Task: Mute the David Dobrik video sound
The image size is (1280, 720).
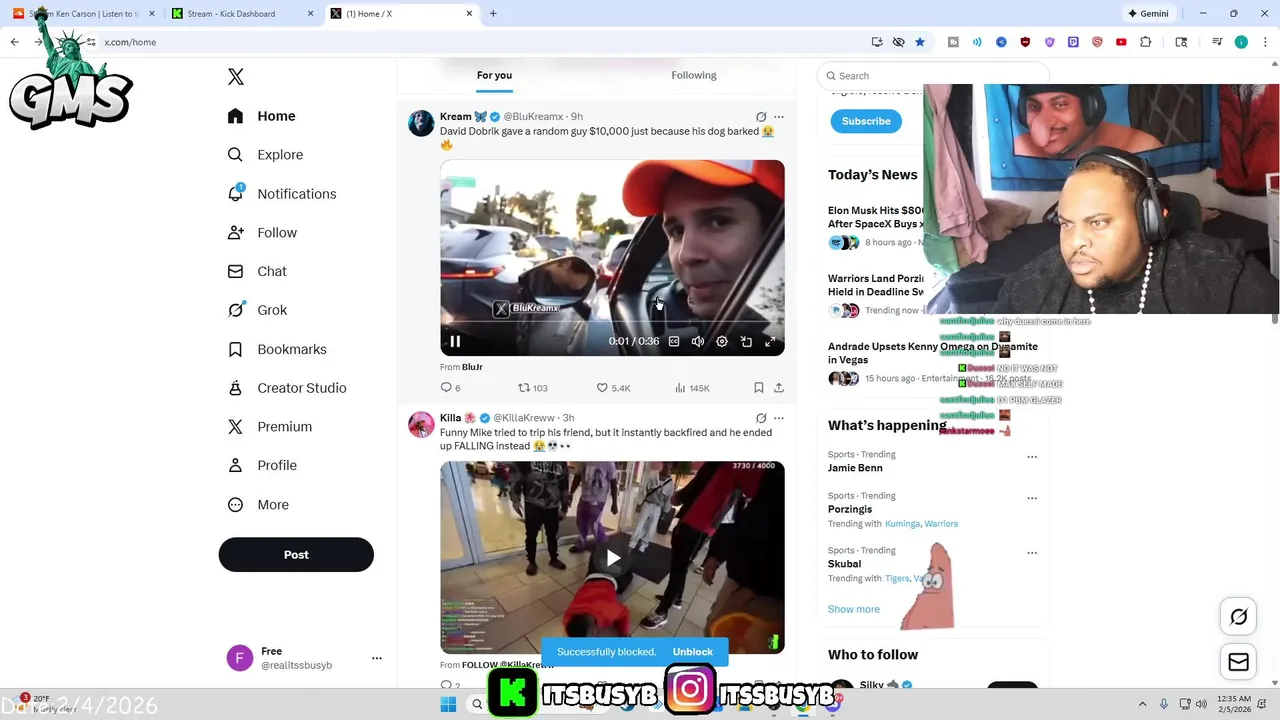Action: point(698,342)
